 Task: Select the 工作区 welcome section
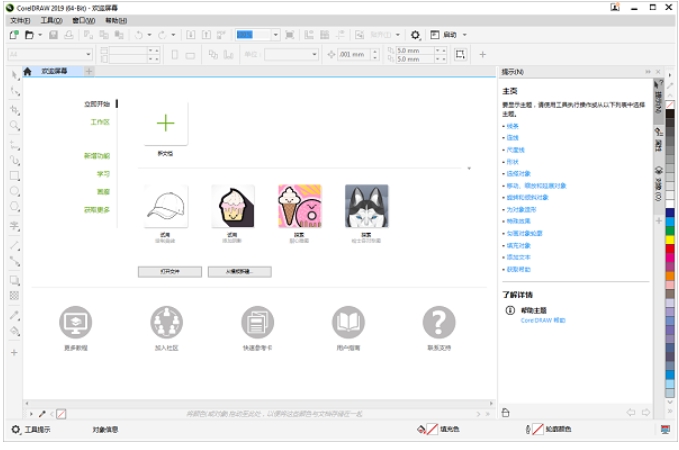[x=100, y=122]
